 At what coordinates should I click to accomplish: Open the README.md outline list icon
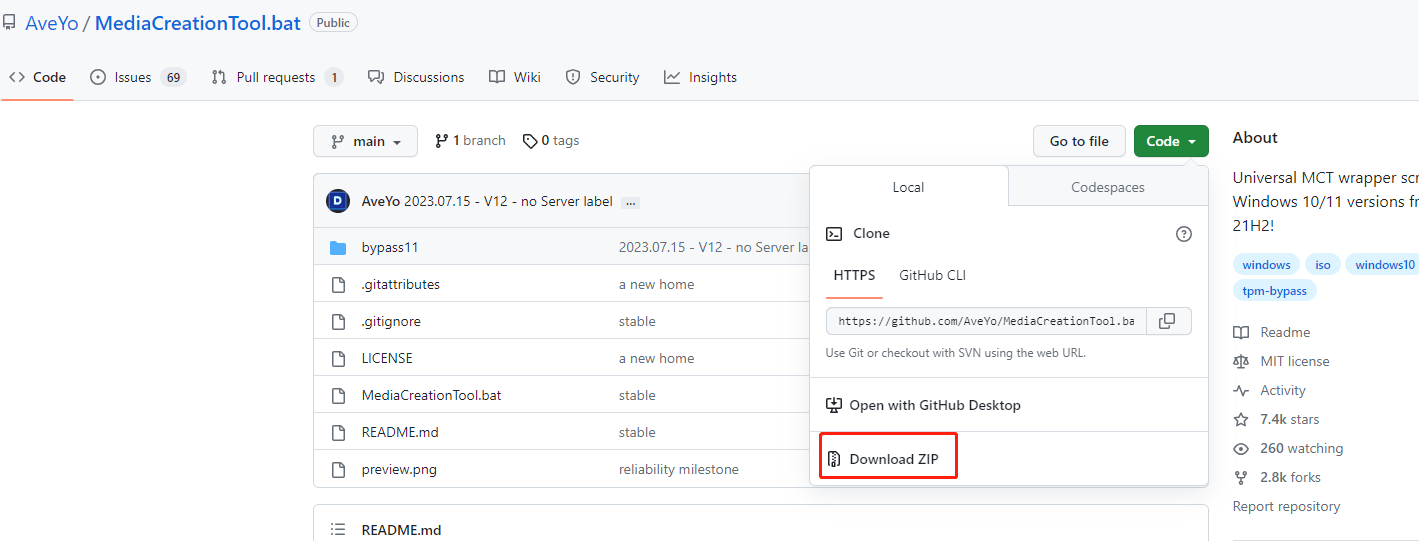339,530
